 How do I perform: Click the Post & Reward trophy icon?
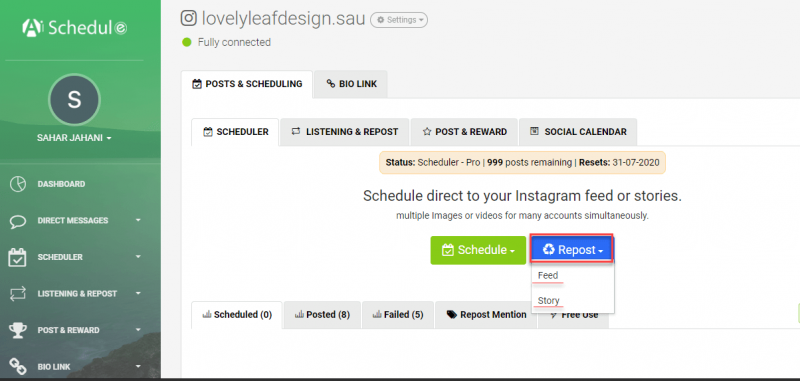(x=18, y=331)
